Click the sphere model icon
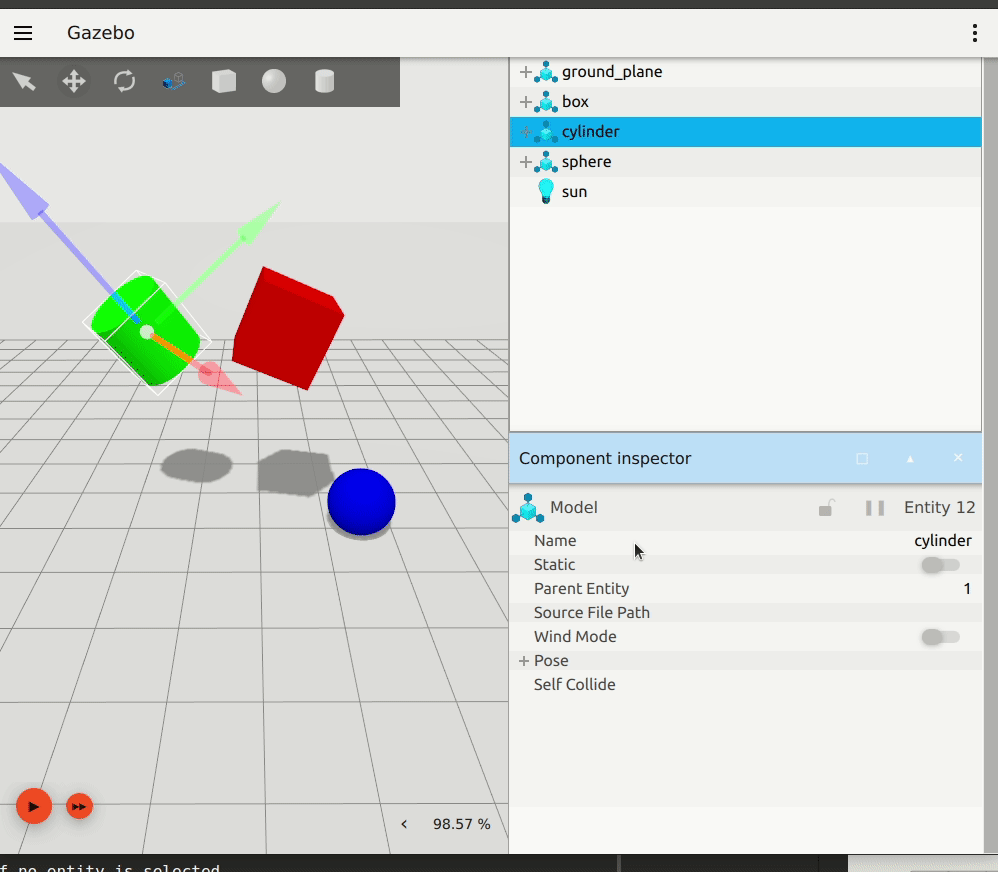Viewport: 998px width, 872px height. coord(546,162)
